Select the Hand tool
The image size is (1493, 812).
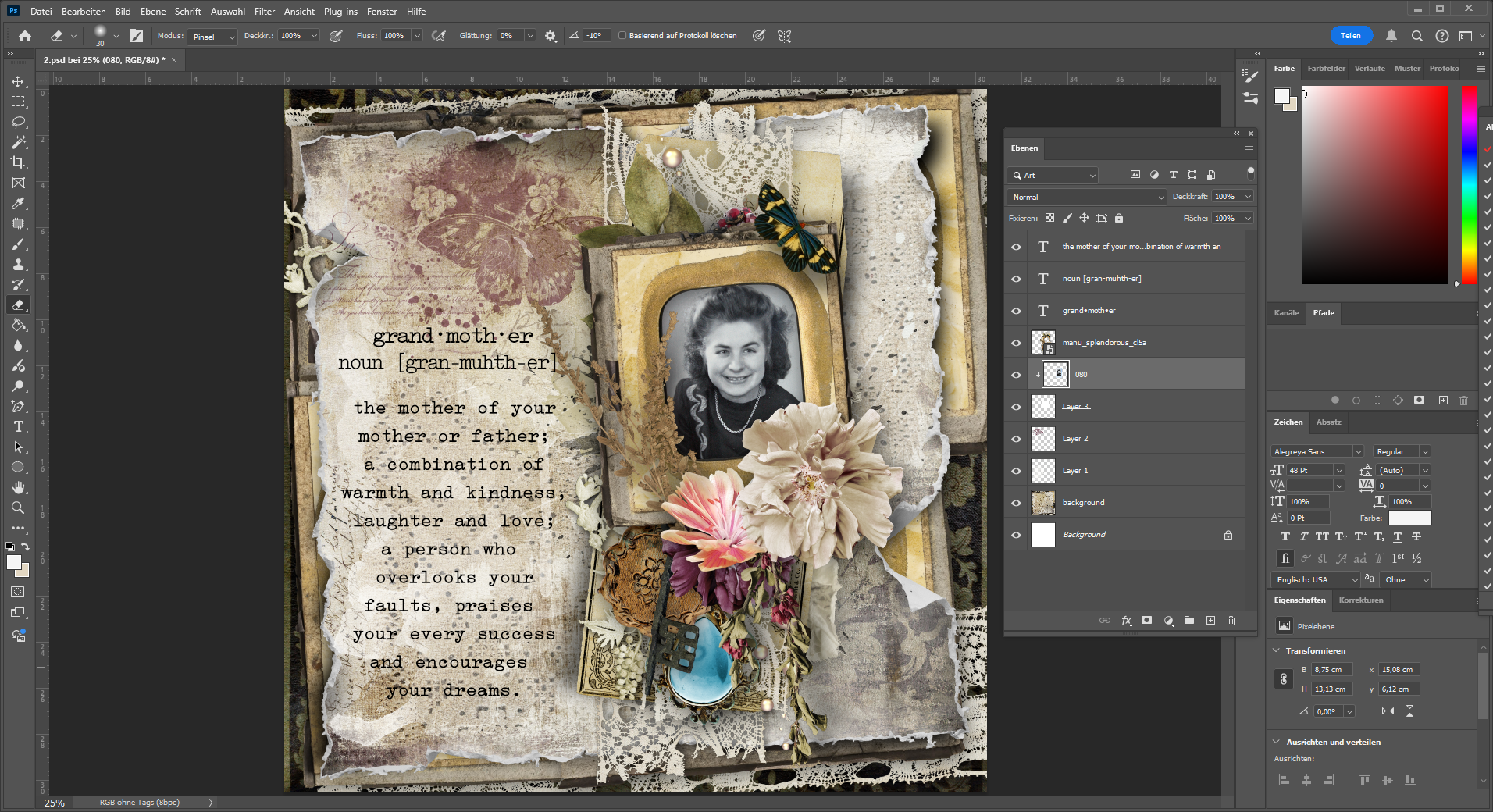(18, 488)
